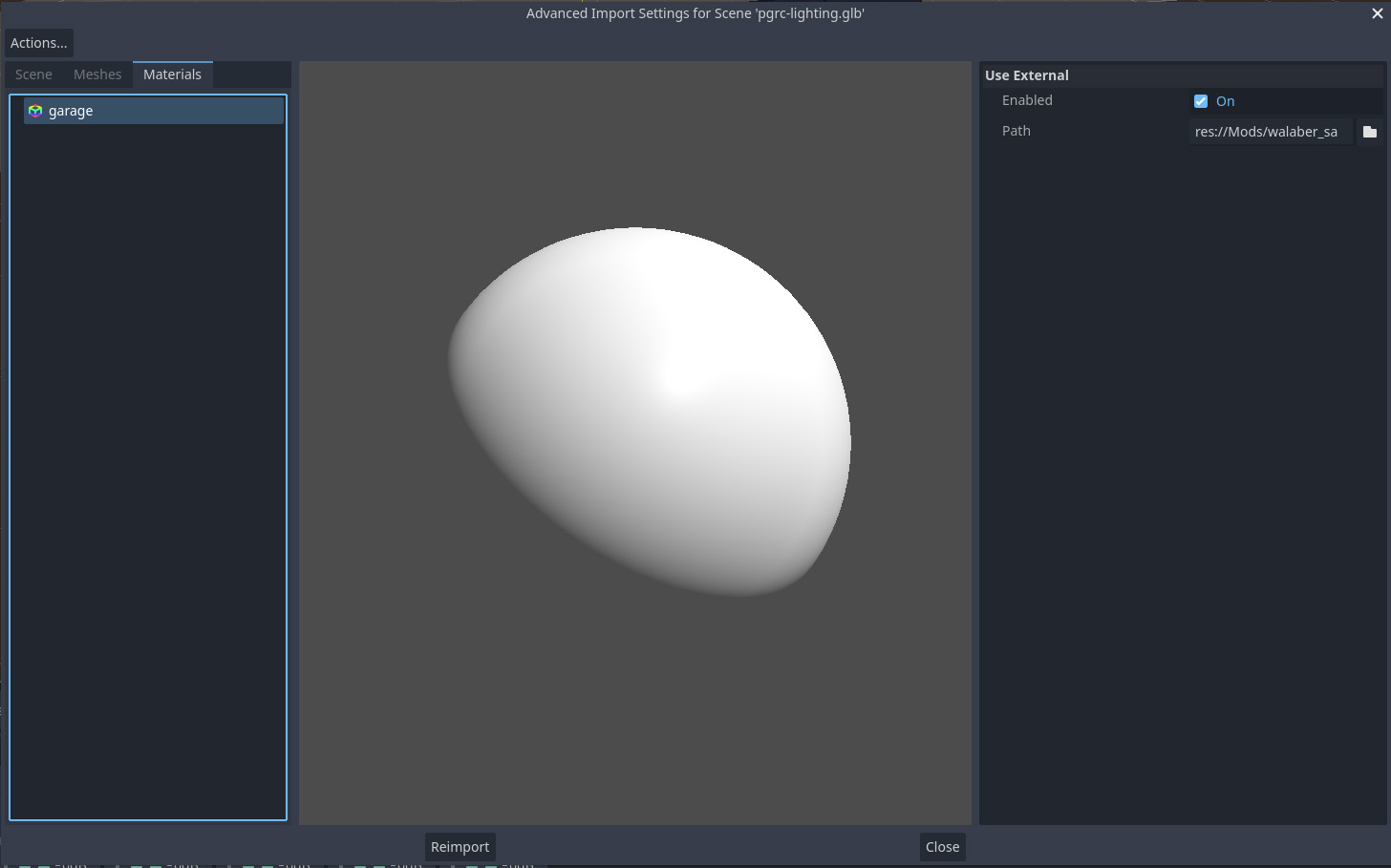Click the garage material icon
This screenshot has height=868, width=1391.
(35, 111)
